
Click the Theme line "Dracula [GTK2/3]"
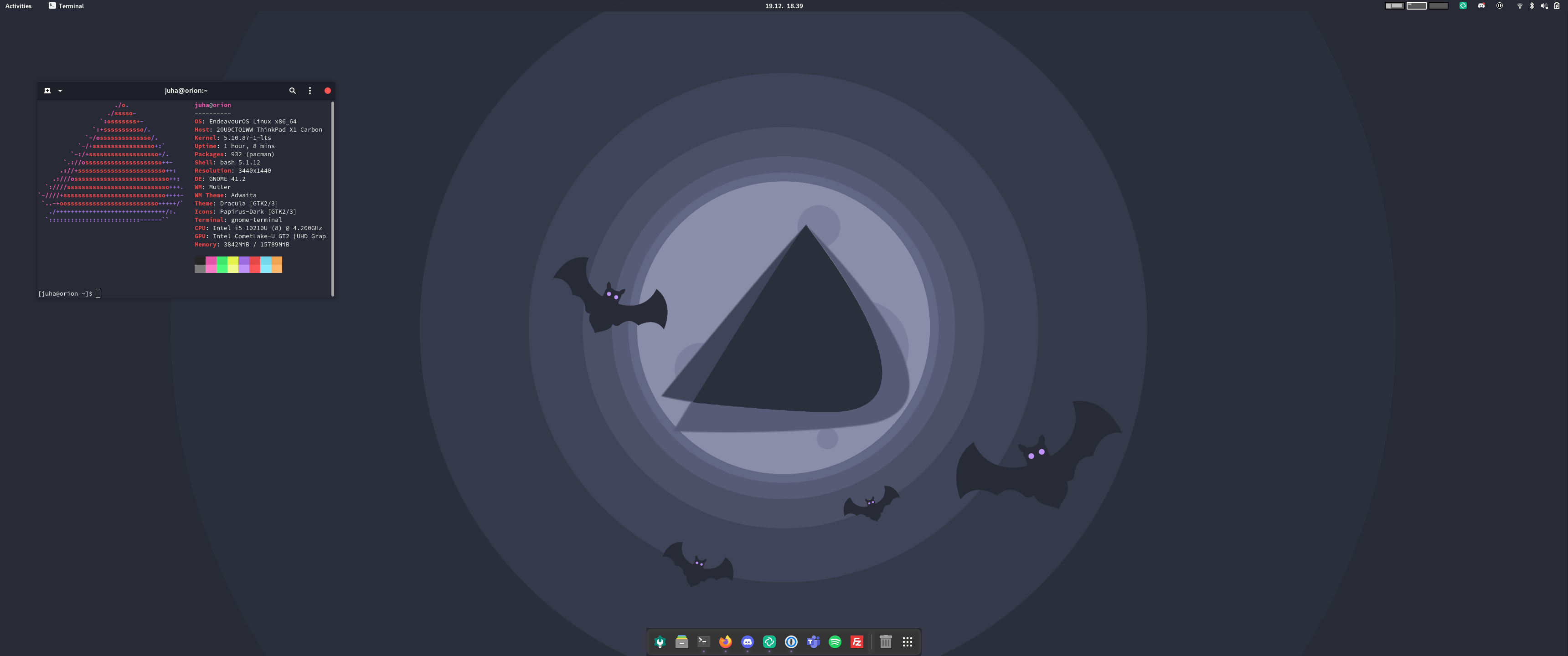pyautogui.click(x=236, y=203)
